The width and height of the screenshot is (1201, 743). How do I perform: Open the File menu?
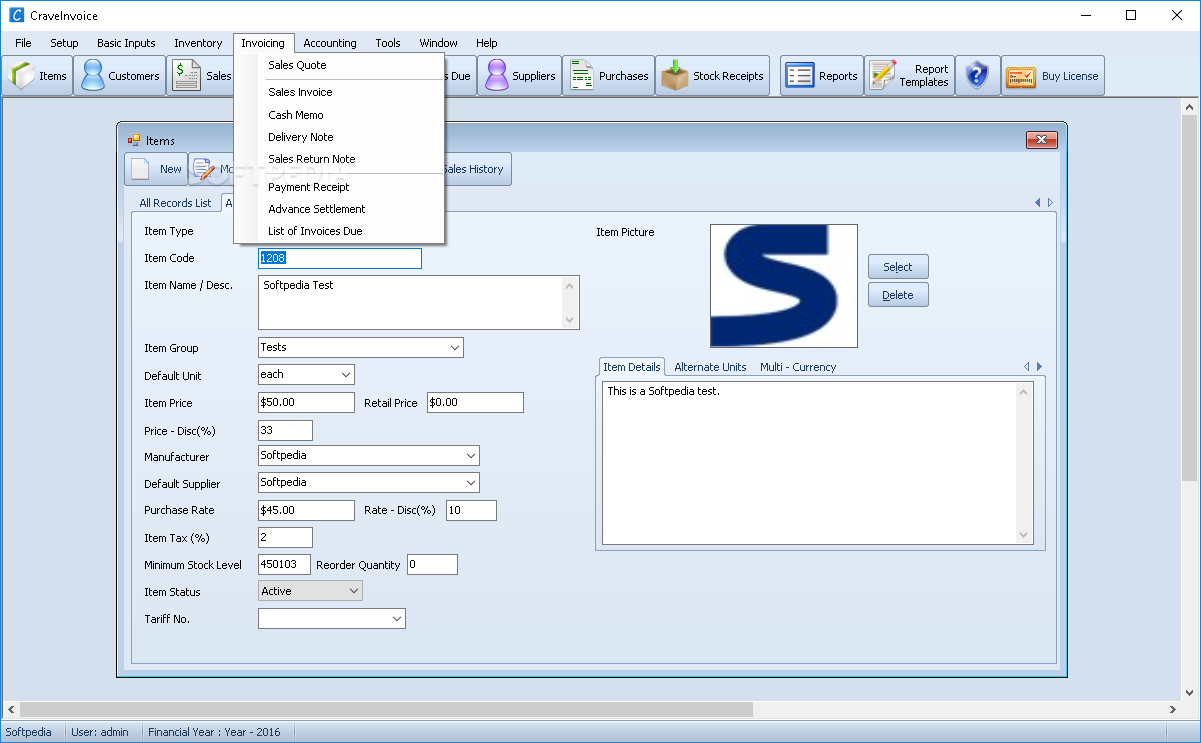click(23, 43)
